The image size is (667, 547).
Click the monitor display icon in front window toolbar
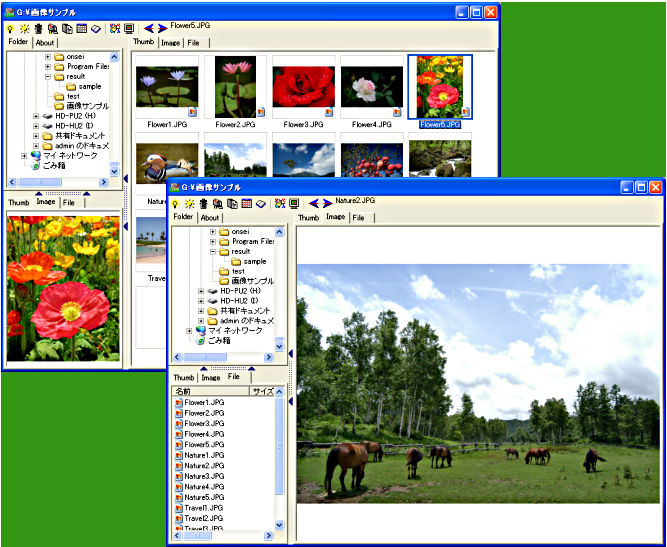294,203
